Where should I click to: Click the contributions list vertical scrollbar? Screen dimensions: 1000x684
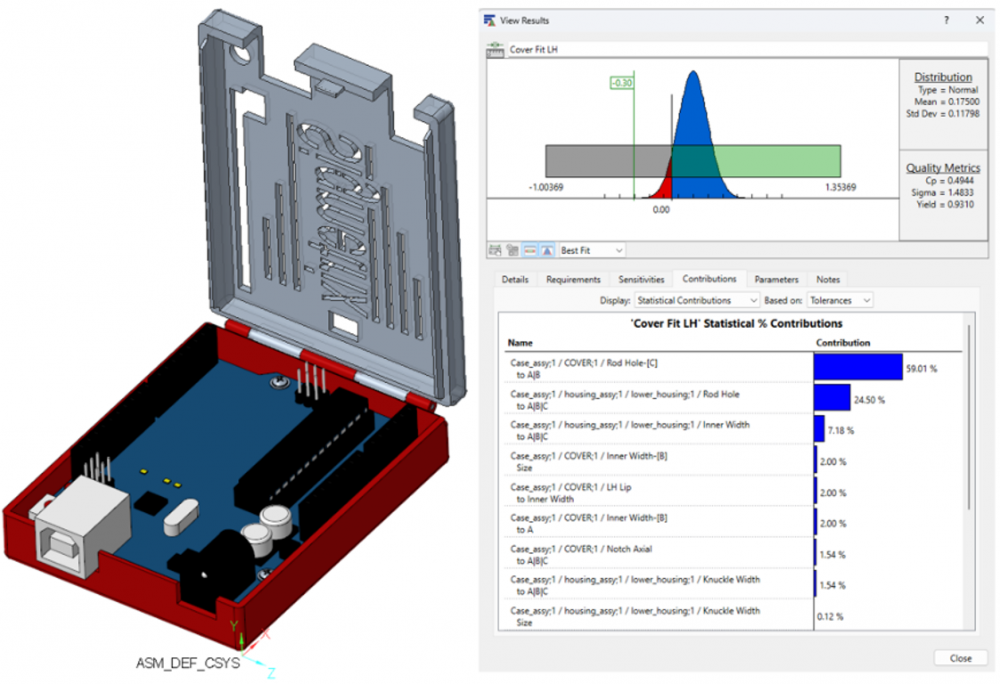(x=967, y=420)
